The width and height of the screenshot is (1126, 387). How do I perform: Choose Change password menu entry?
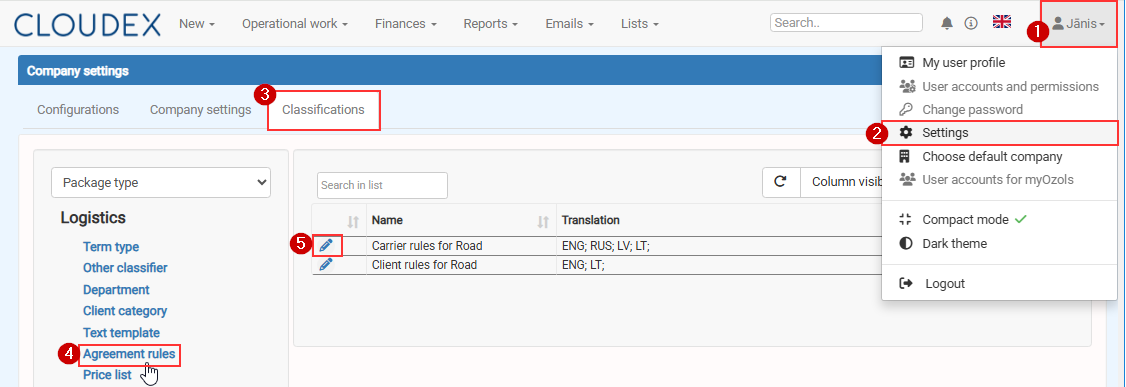coord(972,110)
